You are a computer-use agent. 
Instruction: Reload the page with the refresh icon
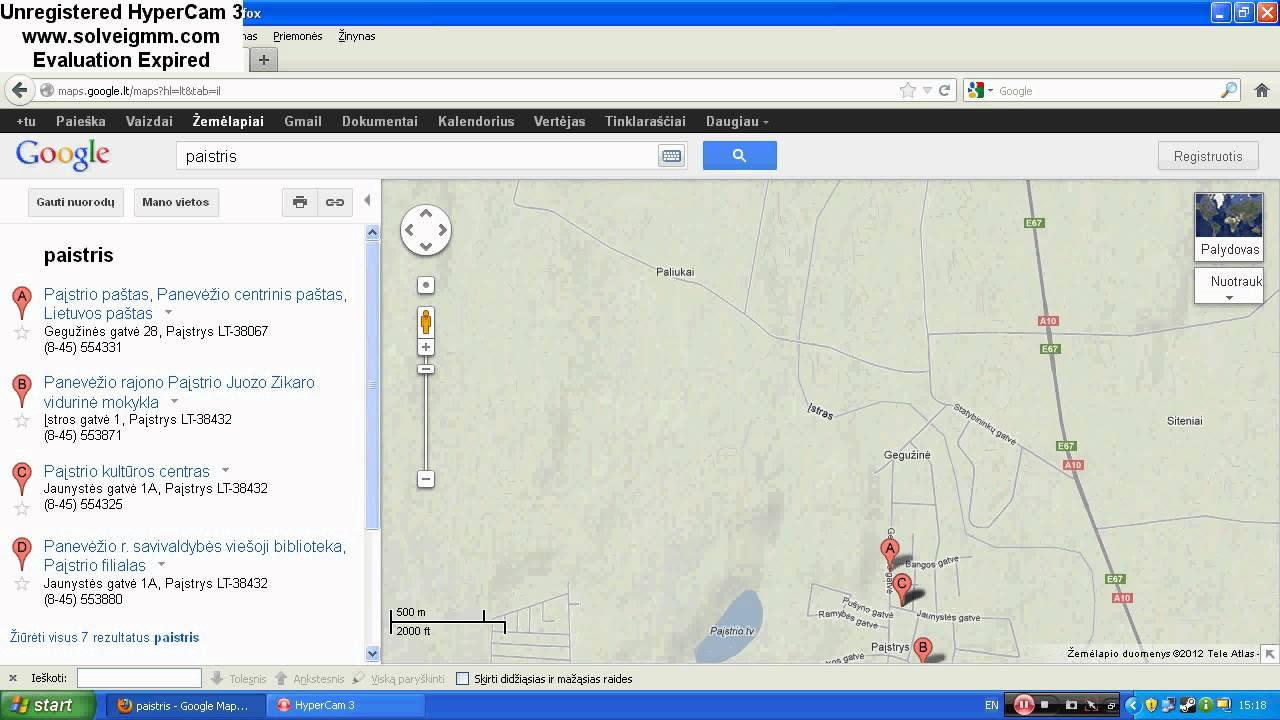click(944, 90)
